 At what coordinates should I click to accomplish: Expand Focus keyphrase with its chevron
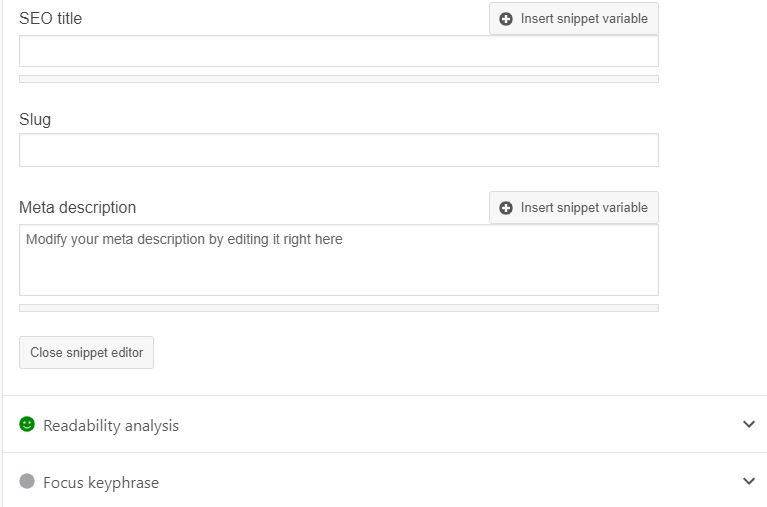[749, 481]
